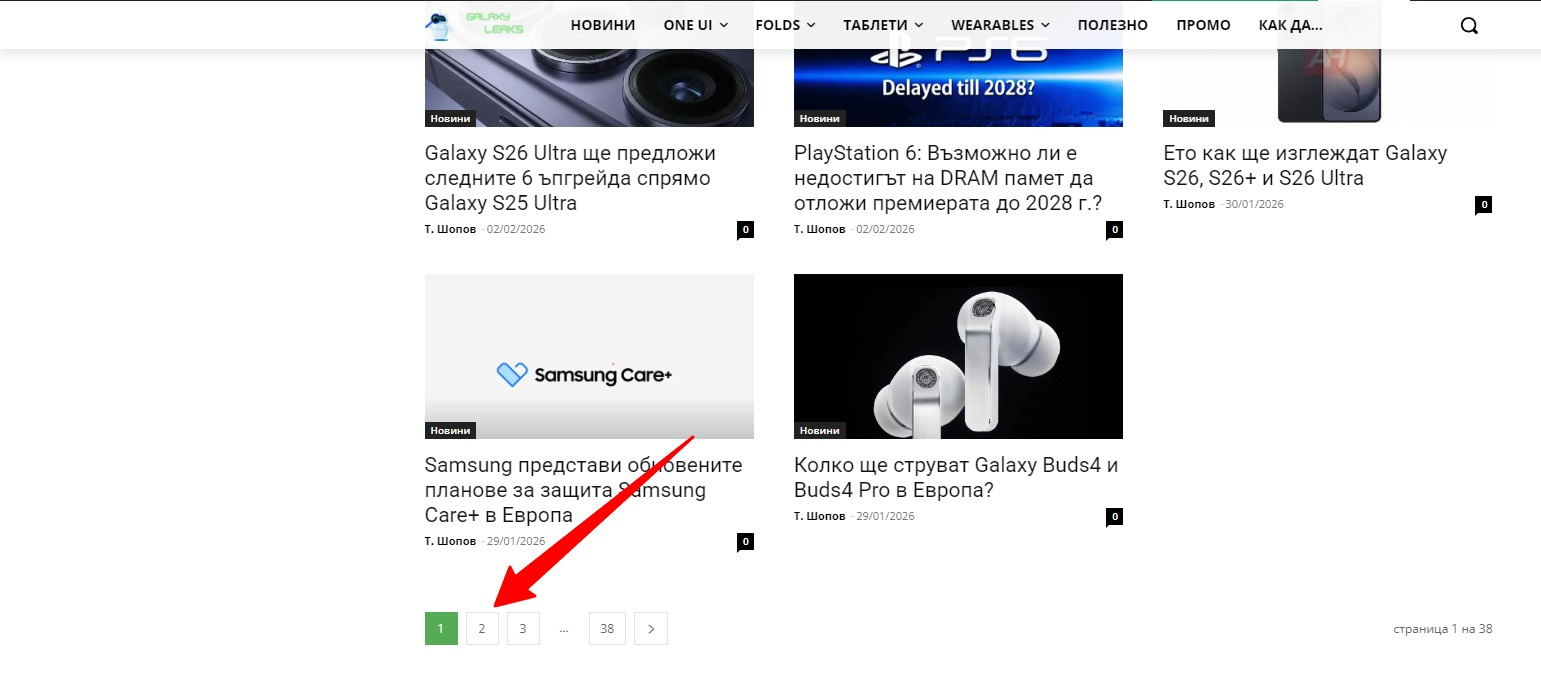Click comment count on Samsung Care+ article
The height and width of the screenshot is (692, 1541).
pos(746,542)
